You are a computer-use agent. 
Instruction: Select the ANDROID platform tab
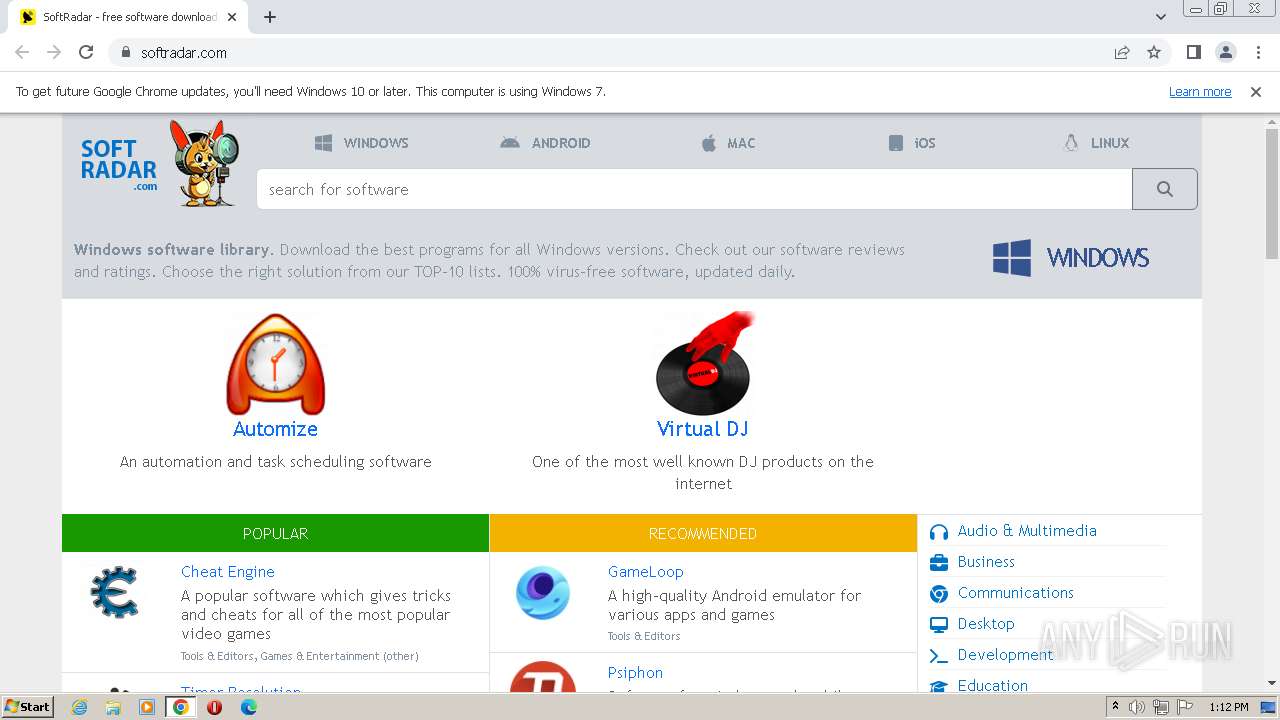[545, 143]
